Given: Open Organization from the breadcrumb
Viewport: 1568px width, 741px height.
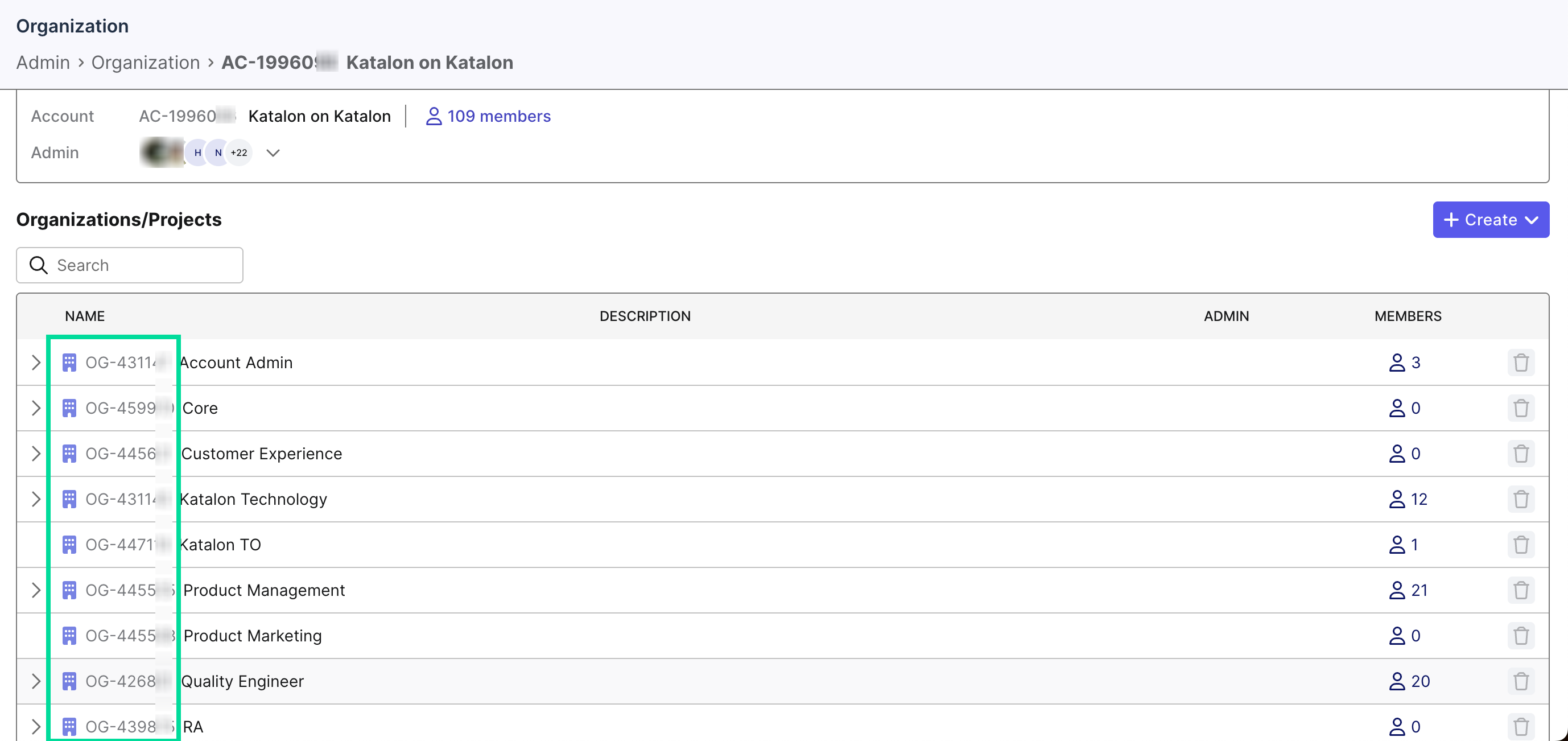Looking at the screenshot, I should 146,62.
